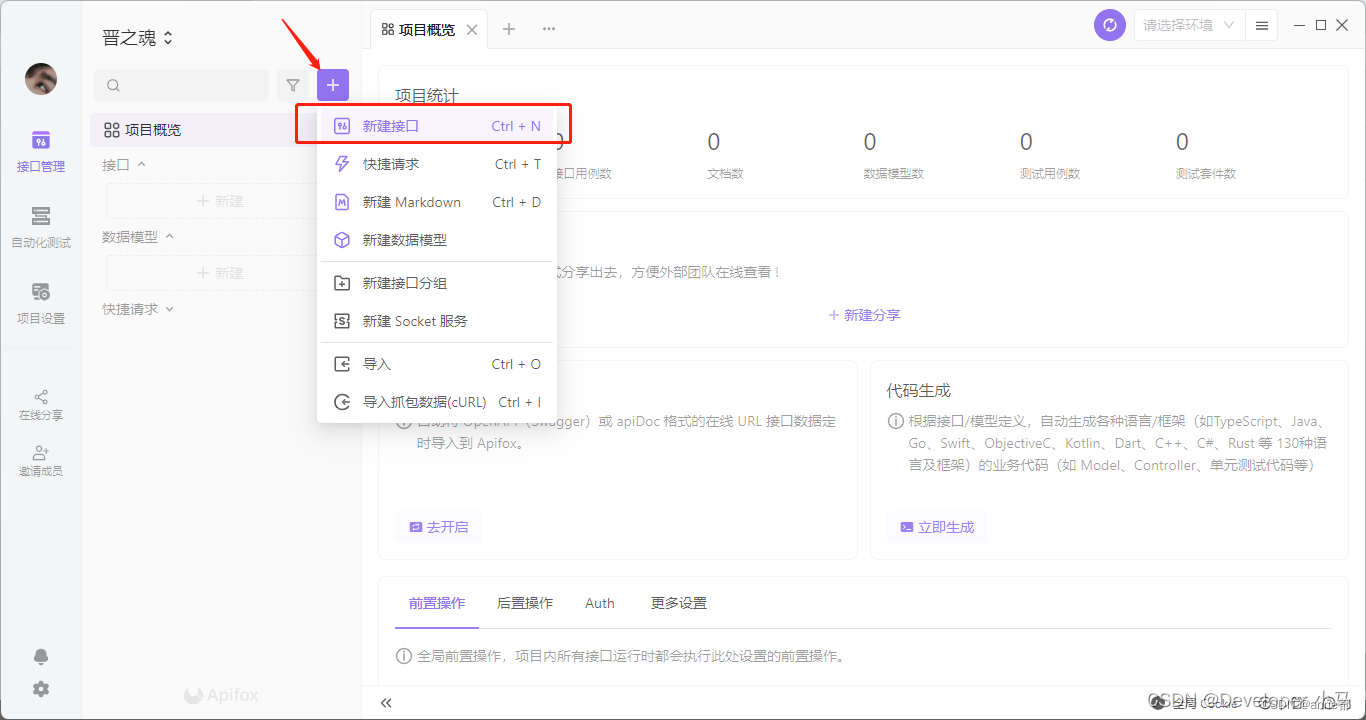Open 在线分享 share icon
This screenshot has height=720, width=1366.
[x=41, y=404]
